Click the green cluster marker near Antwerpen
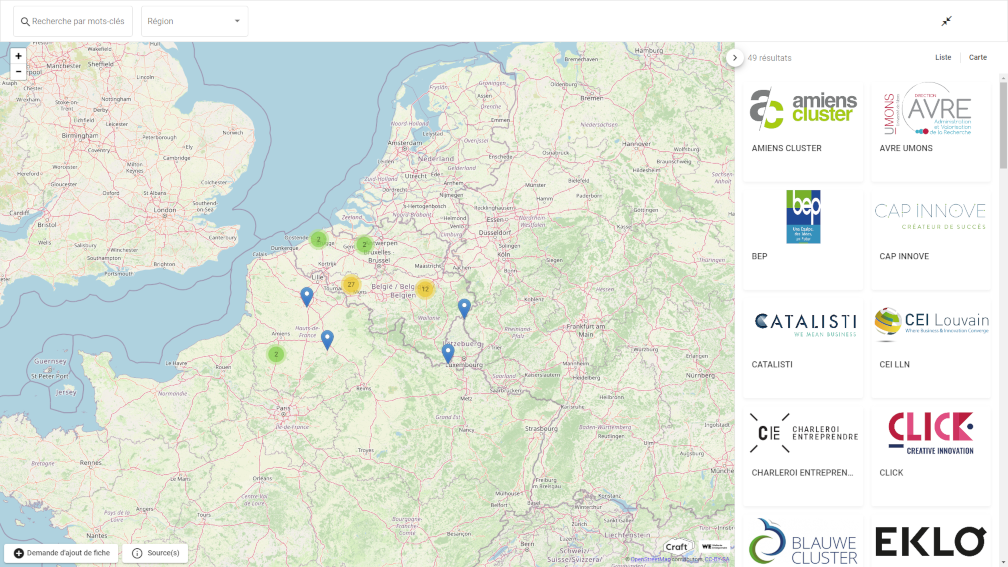Image resolution: width=1008 pixels, height=567 pixels. click(x=364, y=244)
